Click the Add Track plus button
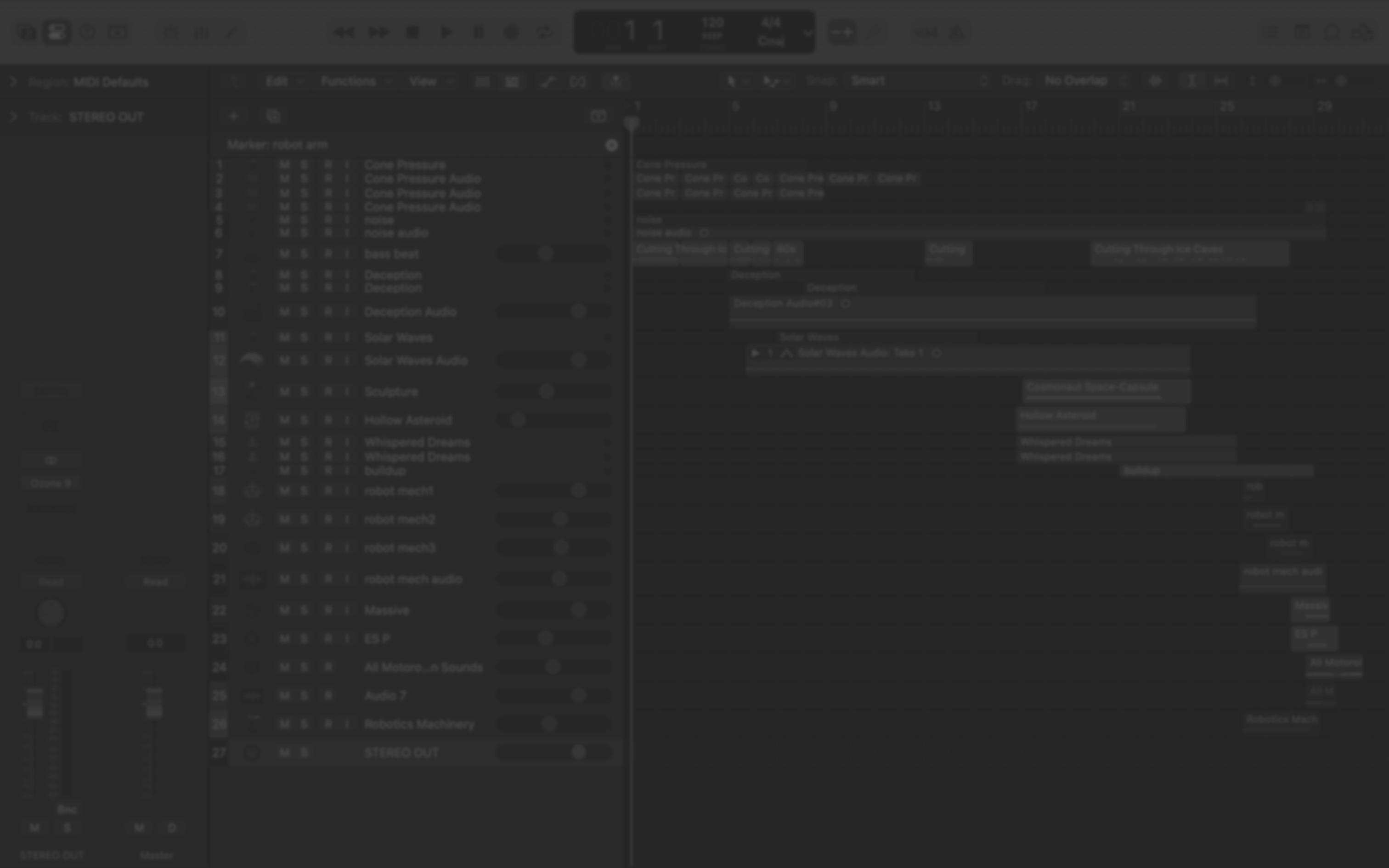The width and height of the screenshot is (1389, 868). pyautogui.click(x=234, y=117)
